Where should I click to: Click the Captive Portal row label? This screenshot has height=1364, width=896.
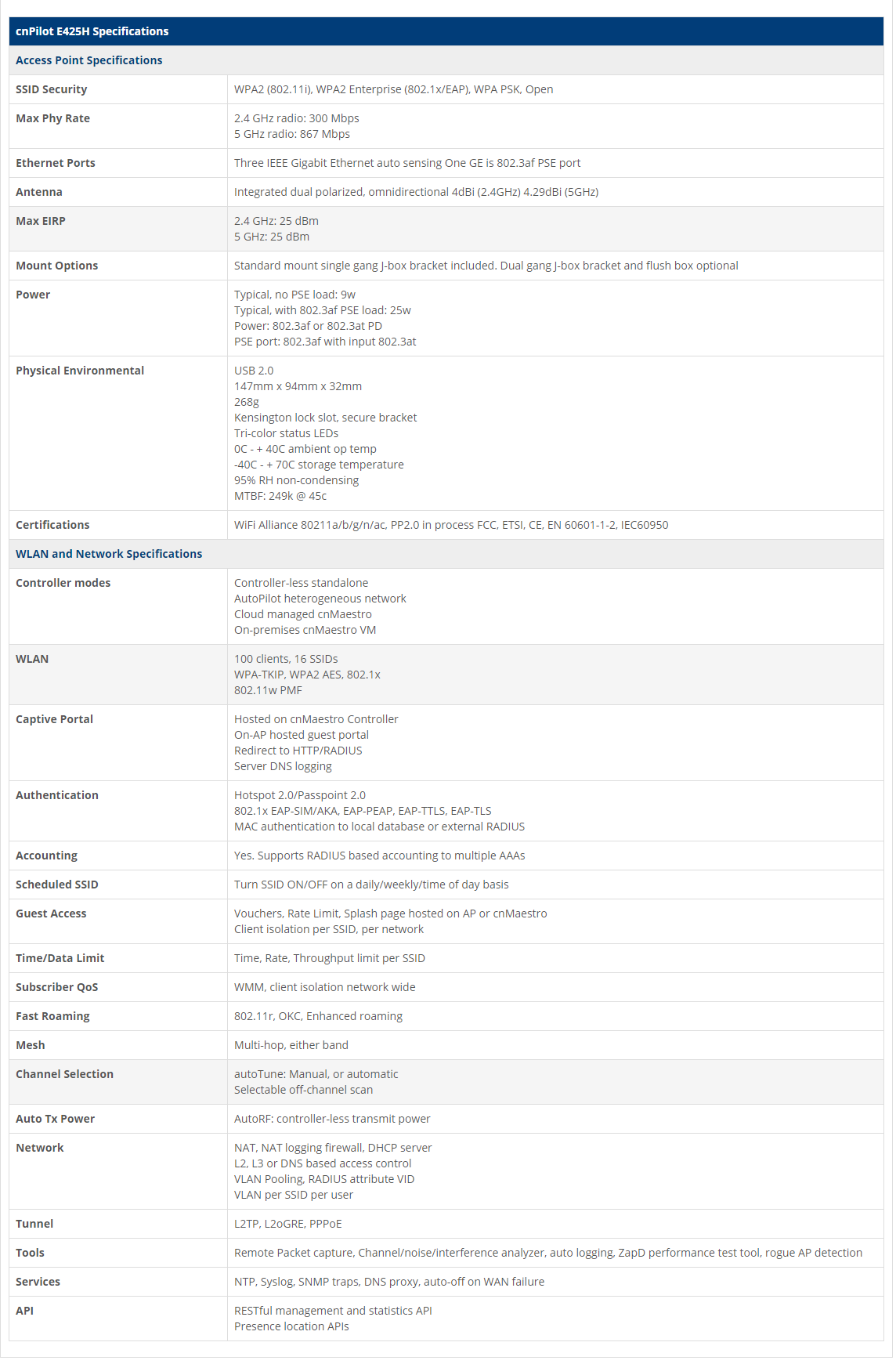[55, 719]
